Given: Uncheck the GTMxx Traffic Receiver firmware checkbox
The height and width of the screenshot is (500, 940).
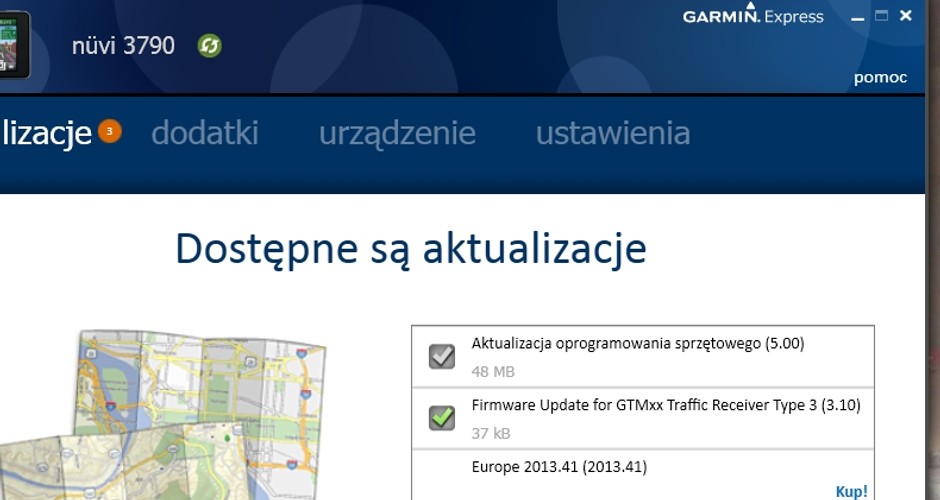Looking at the screenshot, I should point(442,417).
